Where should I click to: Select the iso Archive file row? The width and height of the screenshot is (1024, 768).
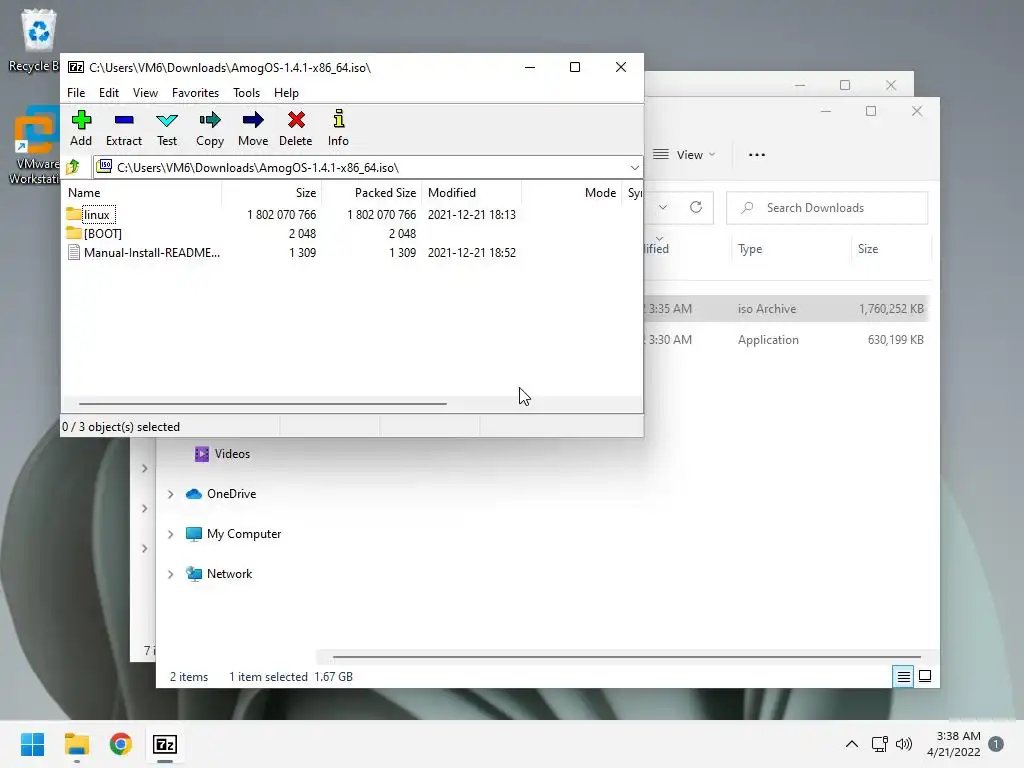[786, 309]
